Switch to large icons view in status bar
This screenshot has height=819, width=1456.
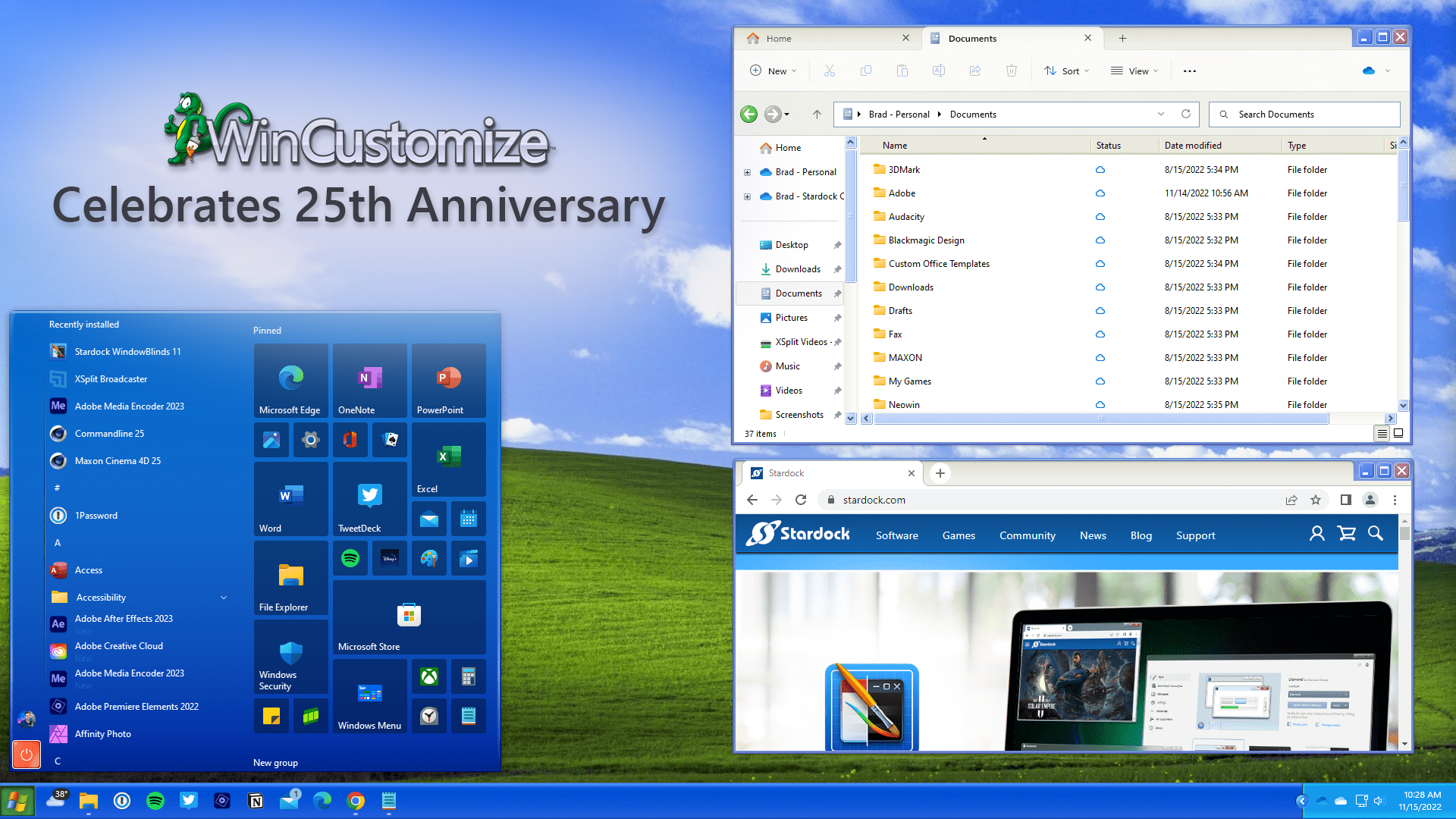1398,434
